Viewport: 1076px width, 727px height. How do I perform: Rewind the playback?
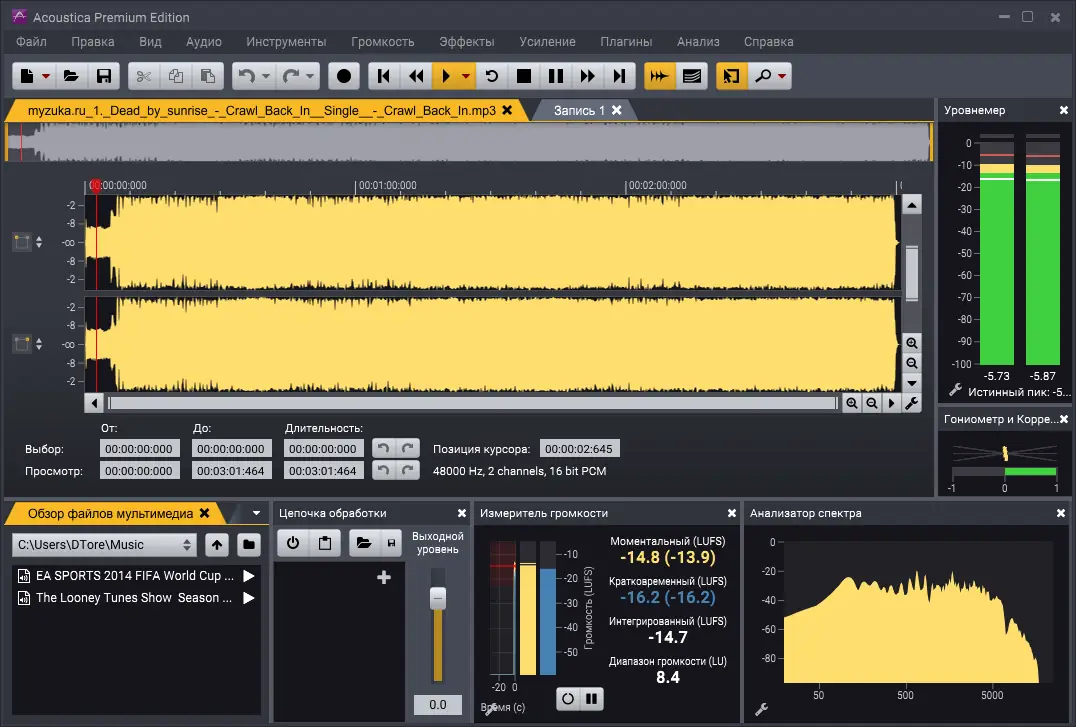click(x=416, y=76)
